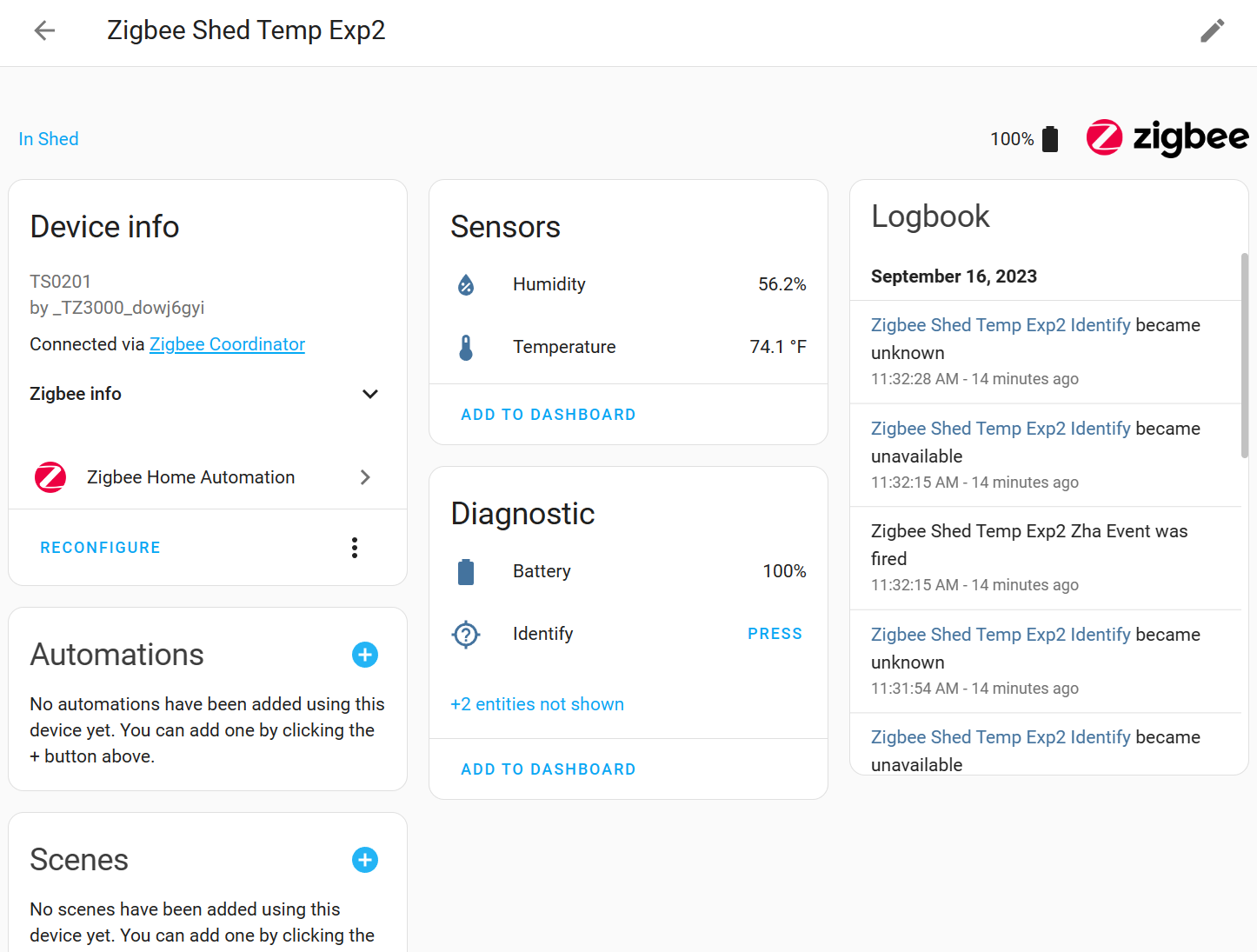Viewport: 1257px width, 952px height.
Task: Open Zigbee Home Automation details via chevron
Action: (365, 477)
